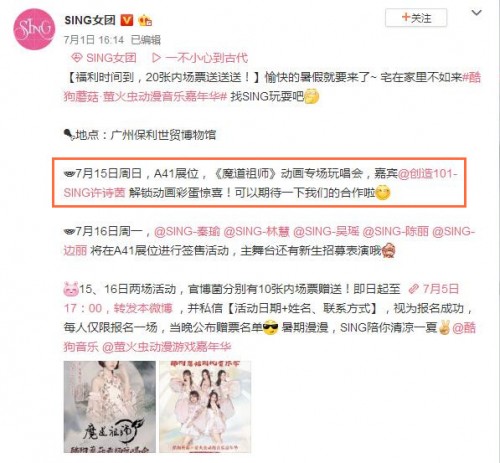This screenshot has width=500, height=463.
Task: Play the 一不小心到古代 video link
Action: [200, 58]
